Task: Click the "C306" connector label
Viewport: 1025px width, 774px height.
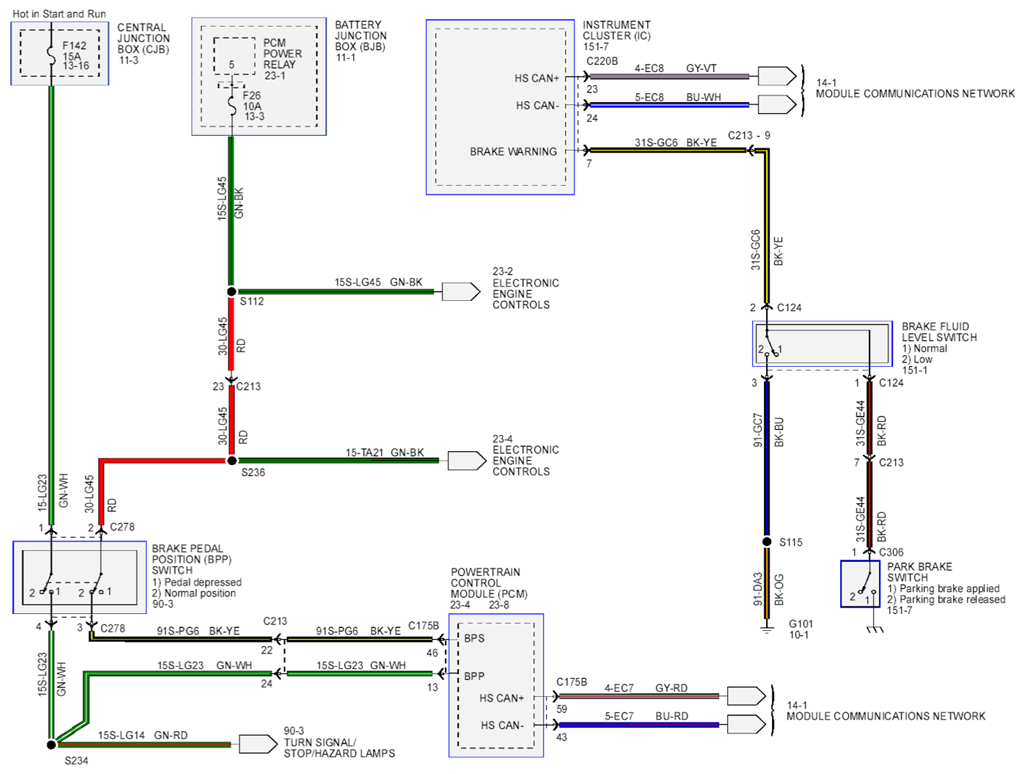Action: coord(892,552)
